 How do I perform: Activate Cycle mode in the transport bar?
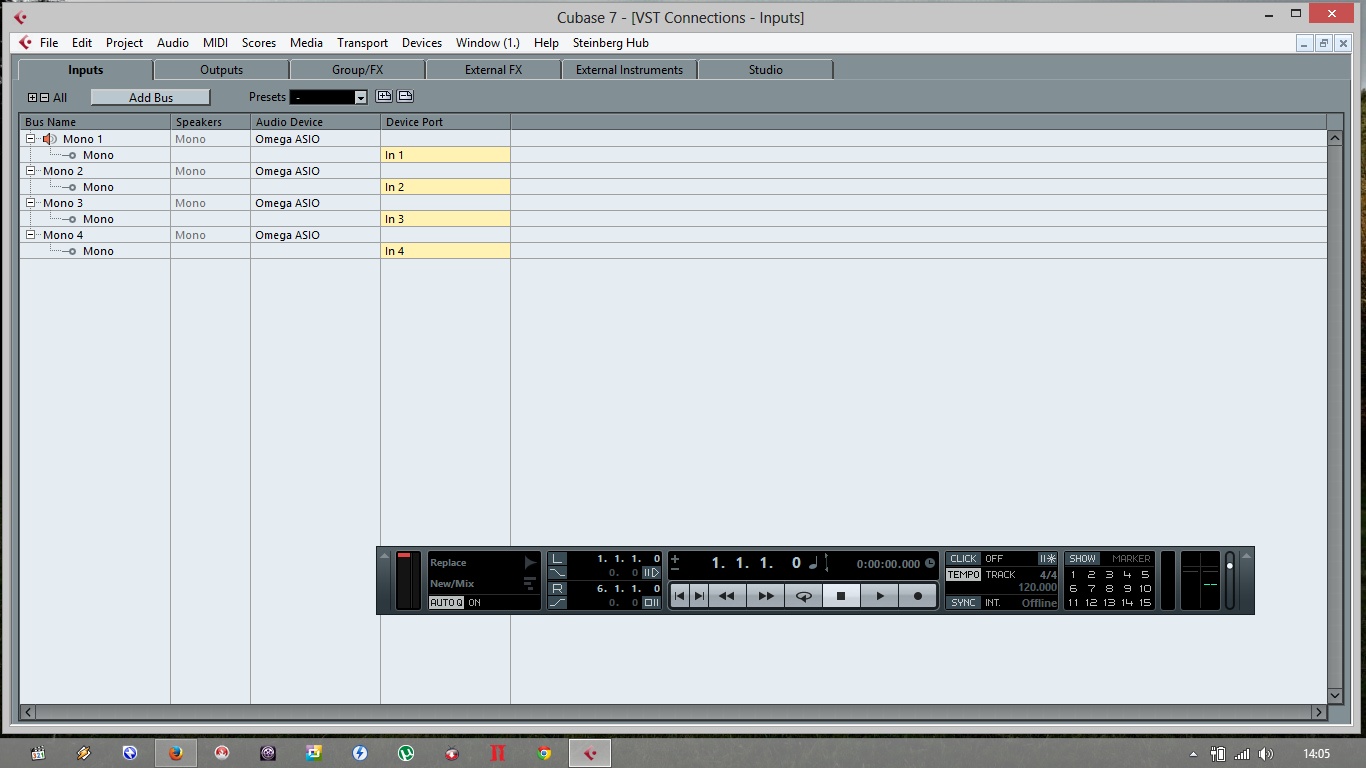click(x=804, y=595)
